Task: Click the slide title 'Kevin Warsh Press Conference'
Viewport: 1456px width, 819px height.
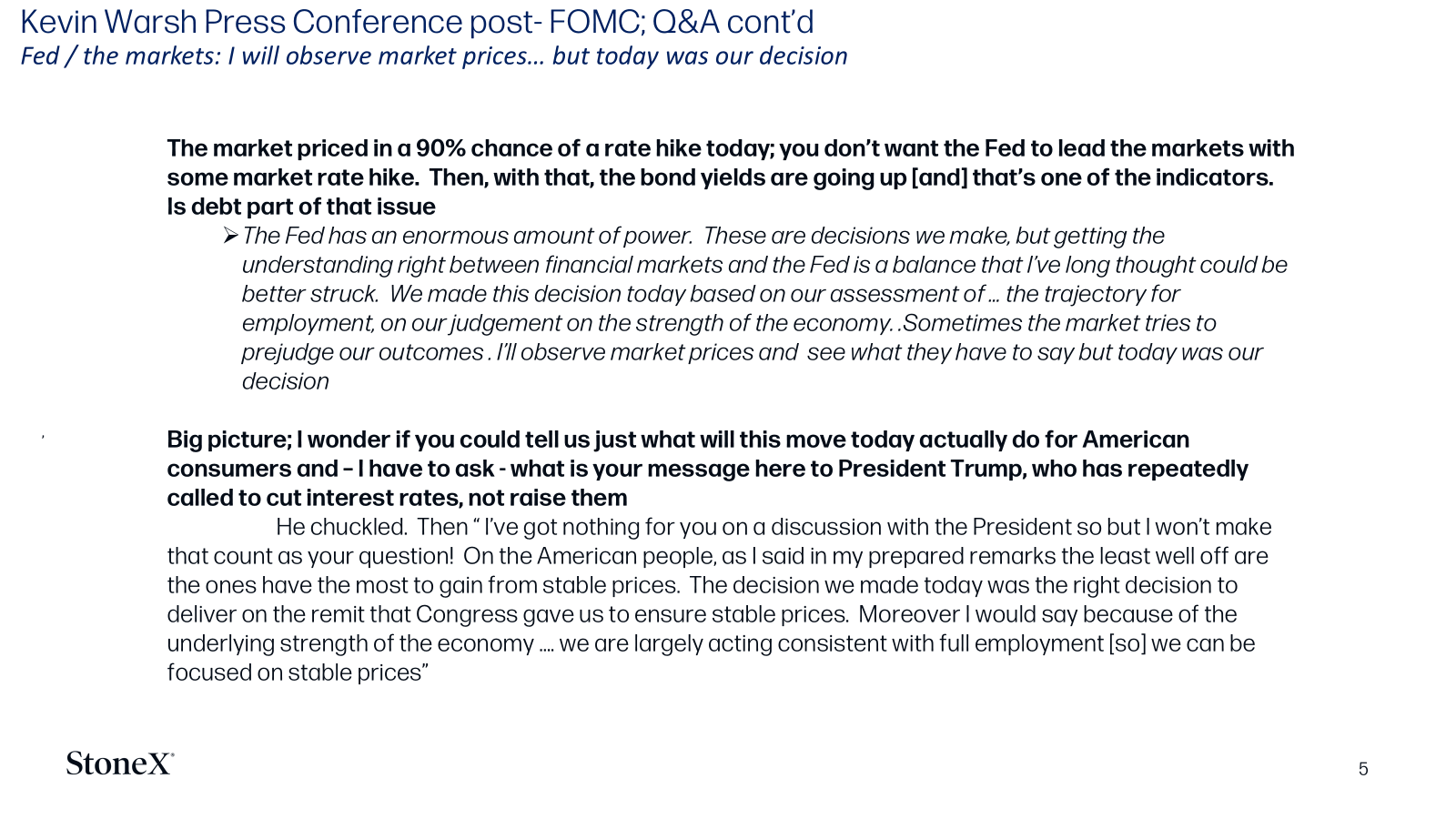Action: click(x=242, y=22)
